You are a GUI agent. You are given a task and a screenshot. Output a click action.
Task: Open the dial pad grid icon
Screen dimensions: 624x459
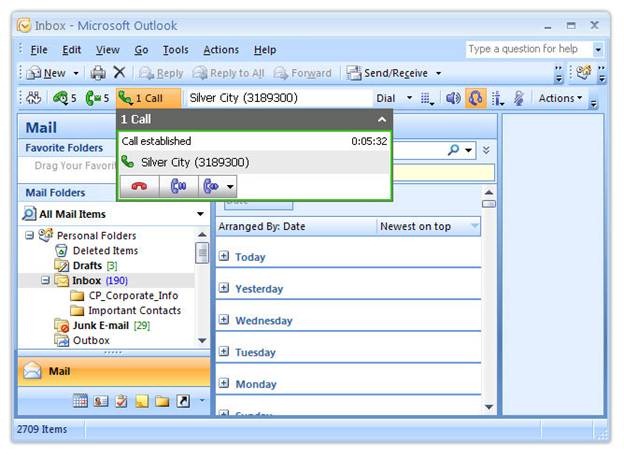click(427, 98)
